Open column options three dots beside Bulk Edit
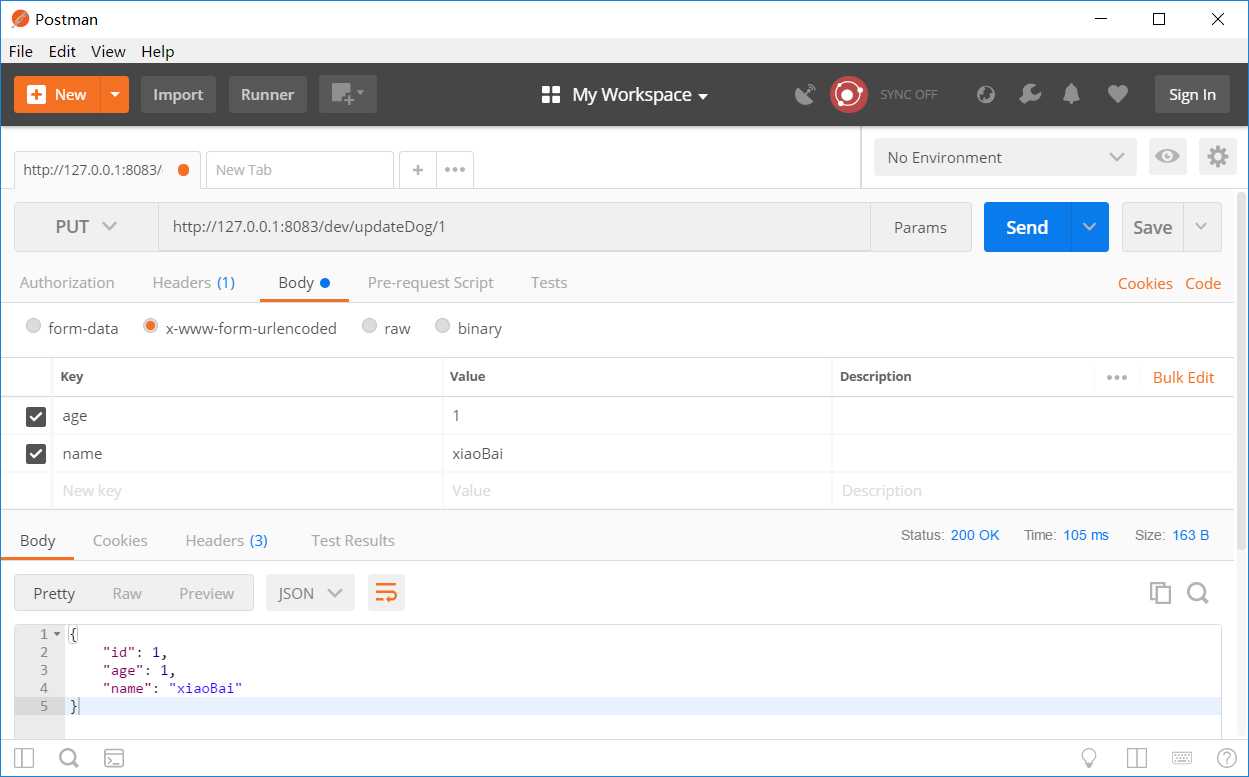Screen dimensions: 1249x777 1117,377
